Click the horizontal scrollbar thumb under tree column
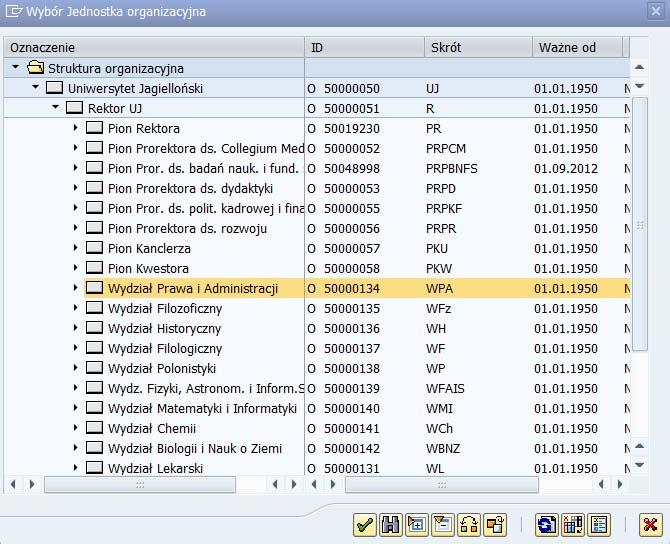This screenshot has height=544, width=670. point(140,485)
